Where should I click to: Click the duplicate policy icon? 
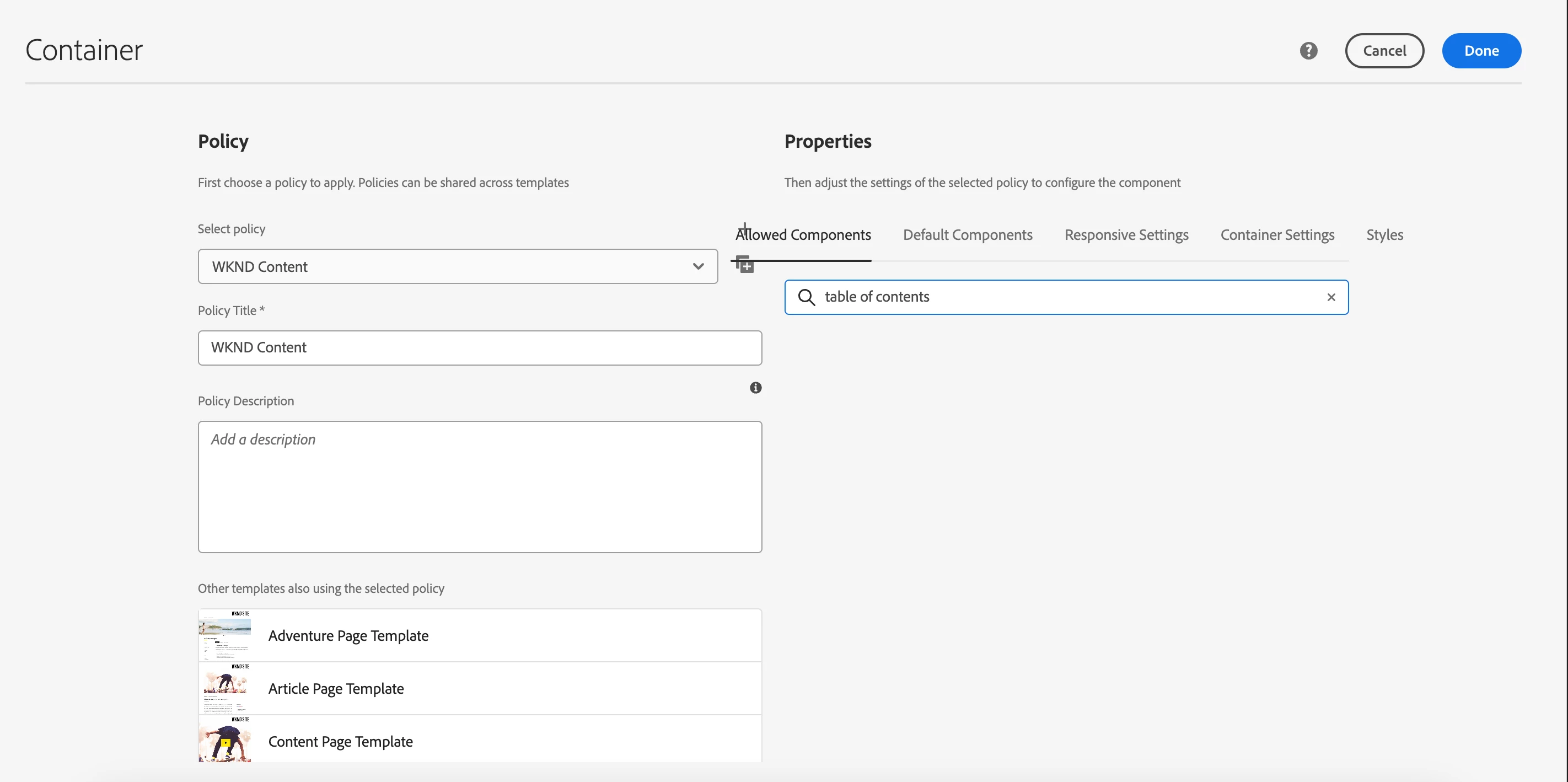[744, 265]
